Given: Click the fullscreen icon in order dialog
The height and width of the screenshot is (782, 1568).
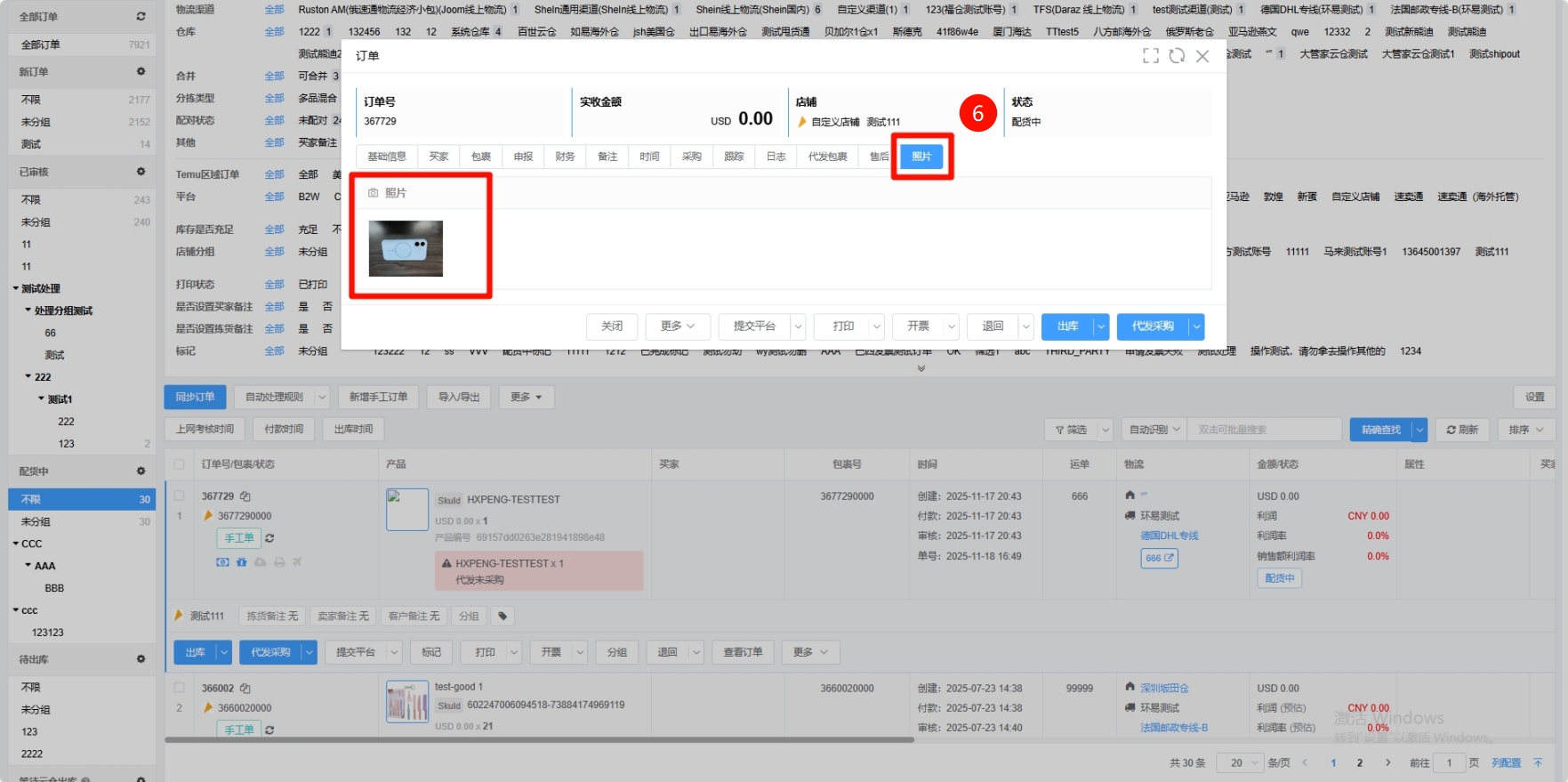Looking at the screenshot, I should (x=1150, y=56).
